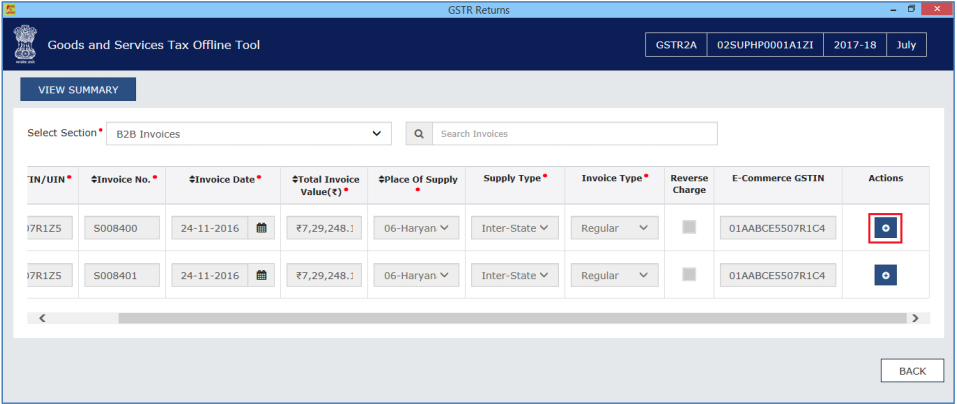Click Invoice No. field S008400
Viewport: 957px width, 404px height.
[x=121, y=228]
